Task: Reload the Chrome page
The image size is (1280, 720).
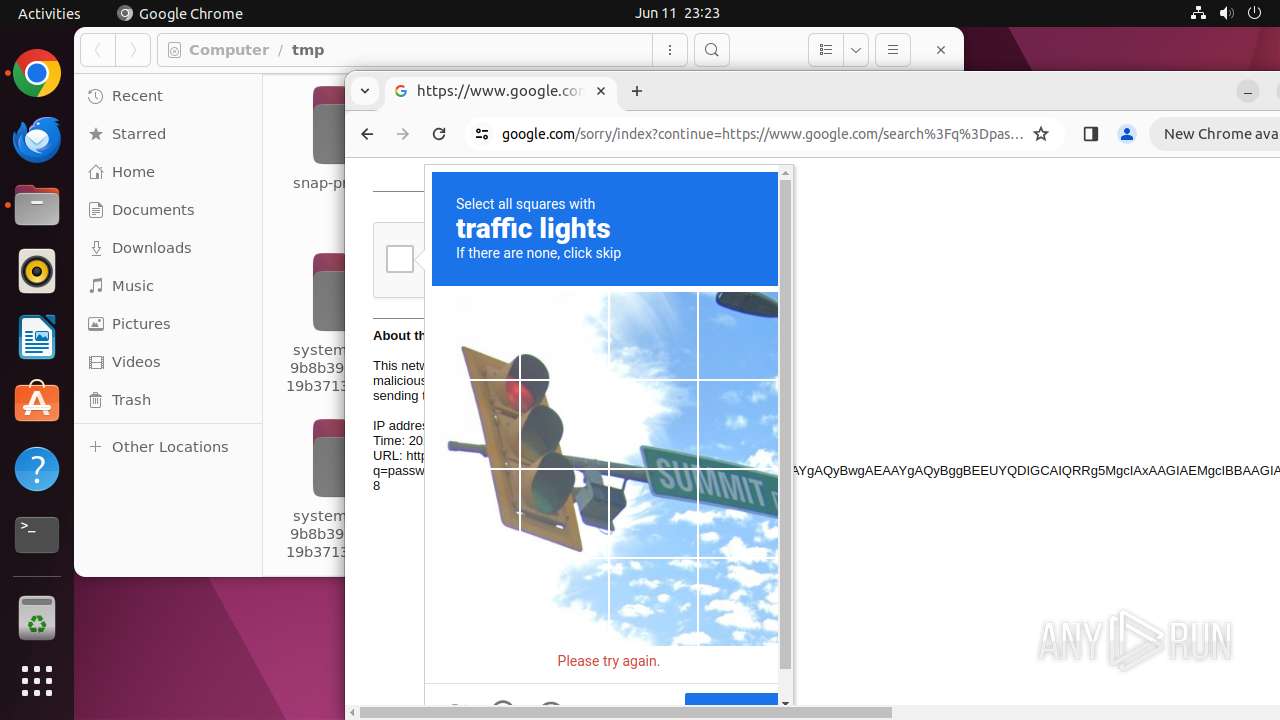Action: (x=439, y=134)
